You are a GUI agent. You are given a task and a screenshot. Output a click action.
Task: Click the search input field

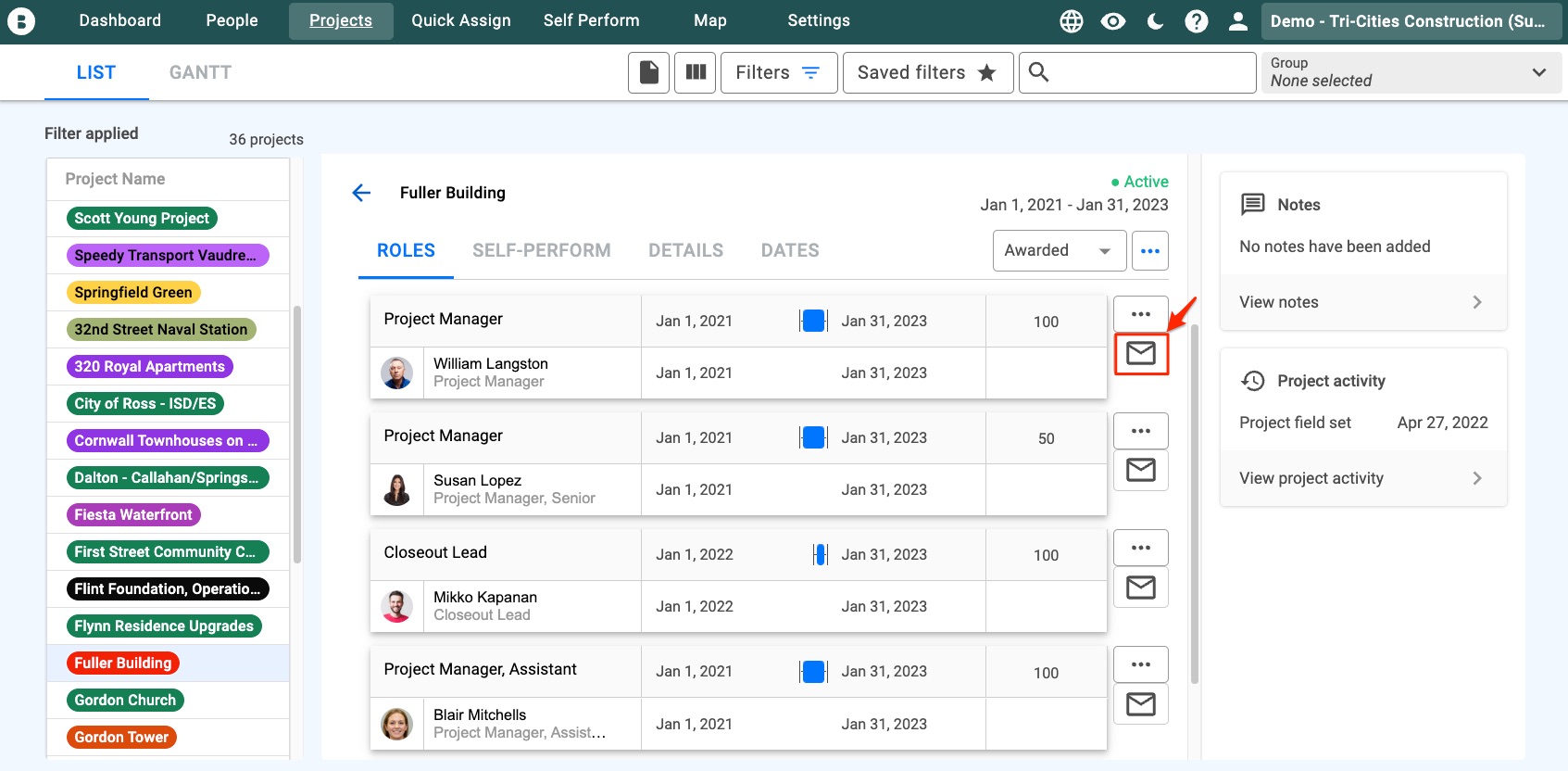[x=1137, y=72]
